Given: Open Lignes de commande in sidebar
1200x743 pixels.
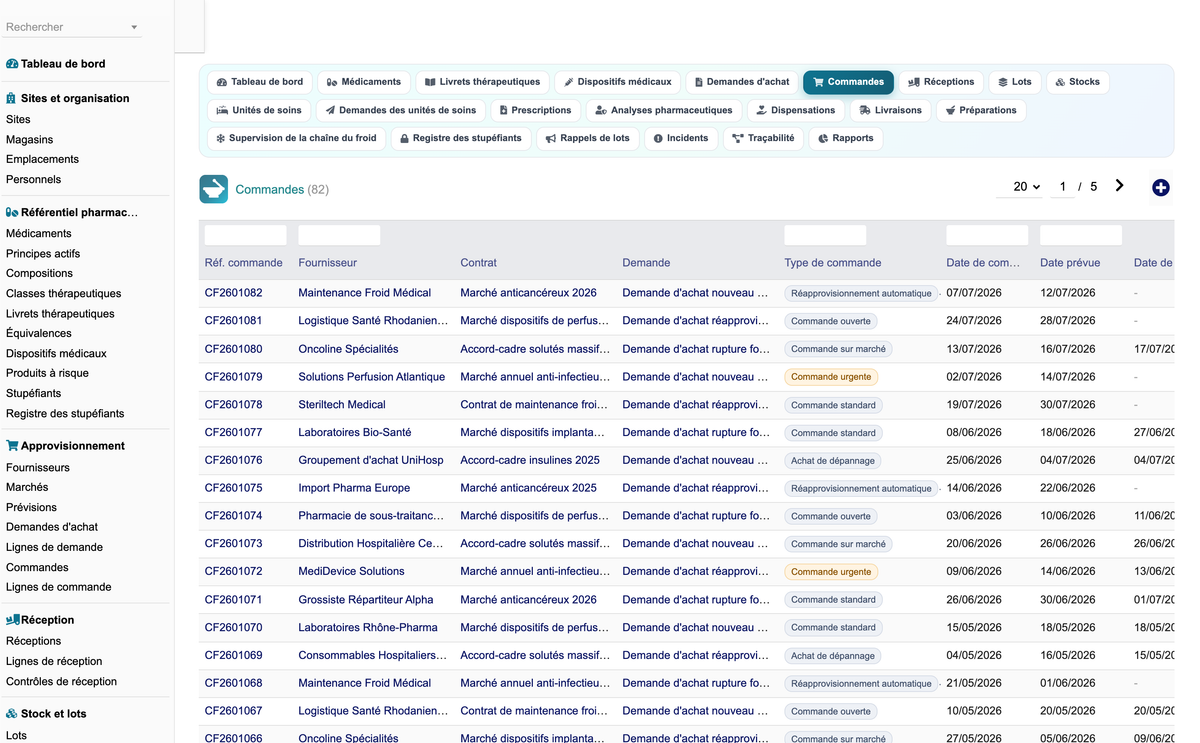Looking at the screenshot, I should tap(59, 587).
